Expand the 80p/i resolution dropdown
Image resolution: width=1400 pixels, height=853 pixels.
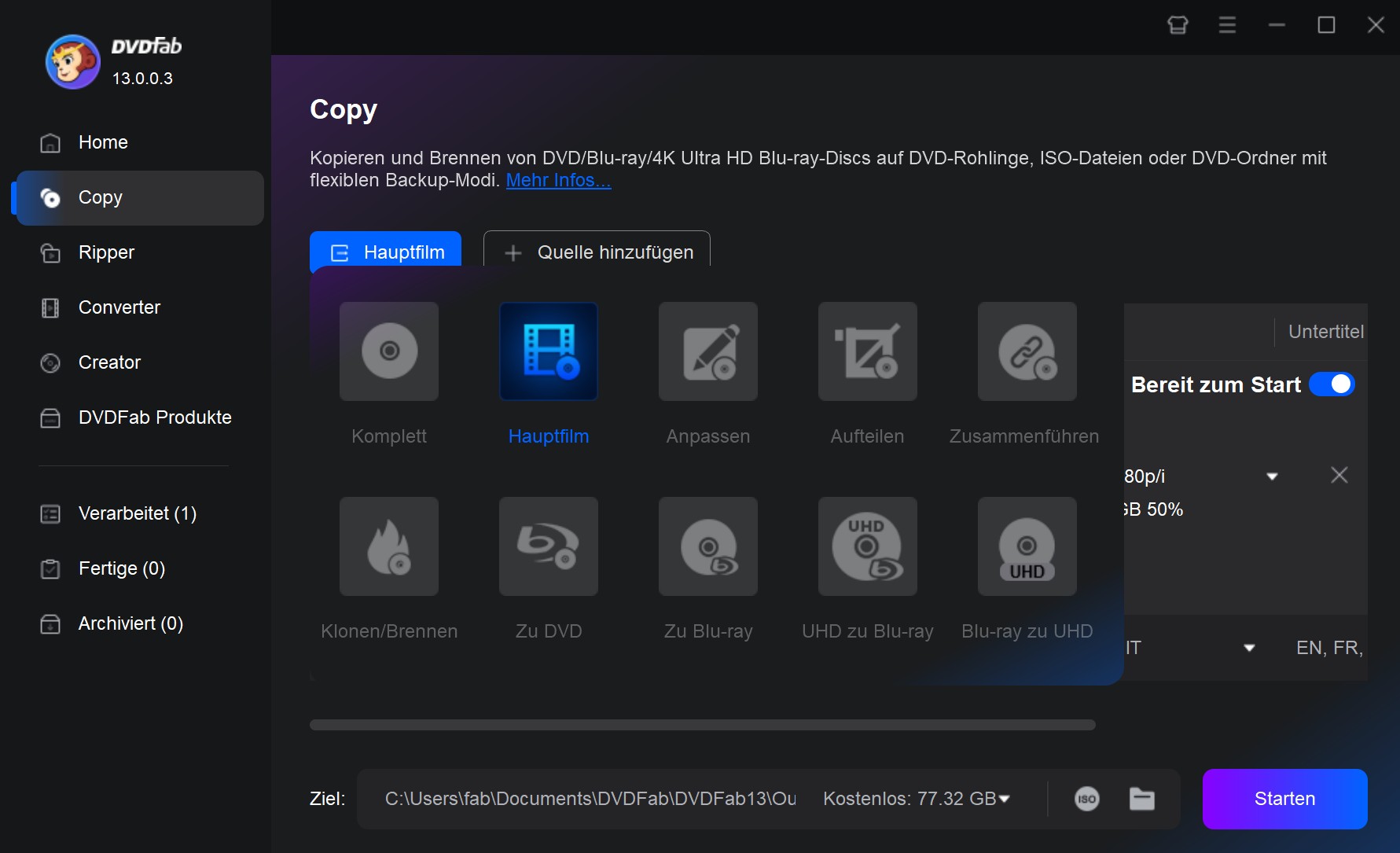(x=1272, y=476)
